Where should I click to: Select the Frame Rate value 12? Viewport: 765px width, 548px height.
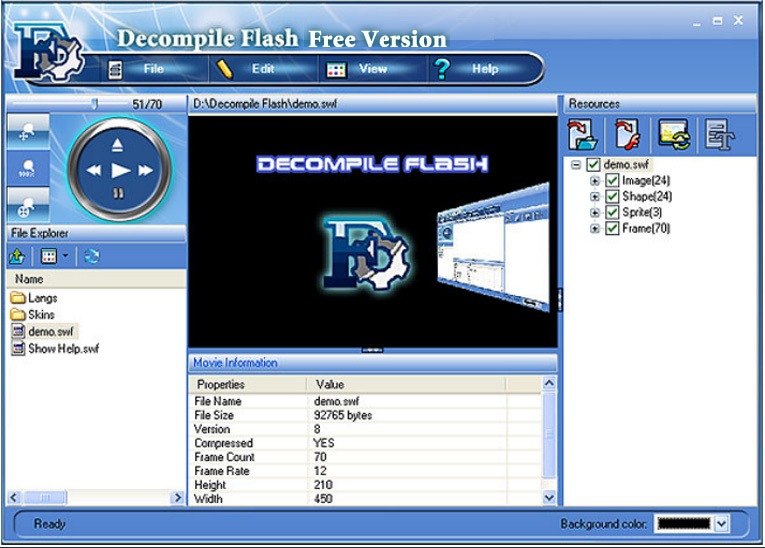pos(320,471)
